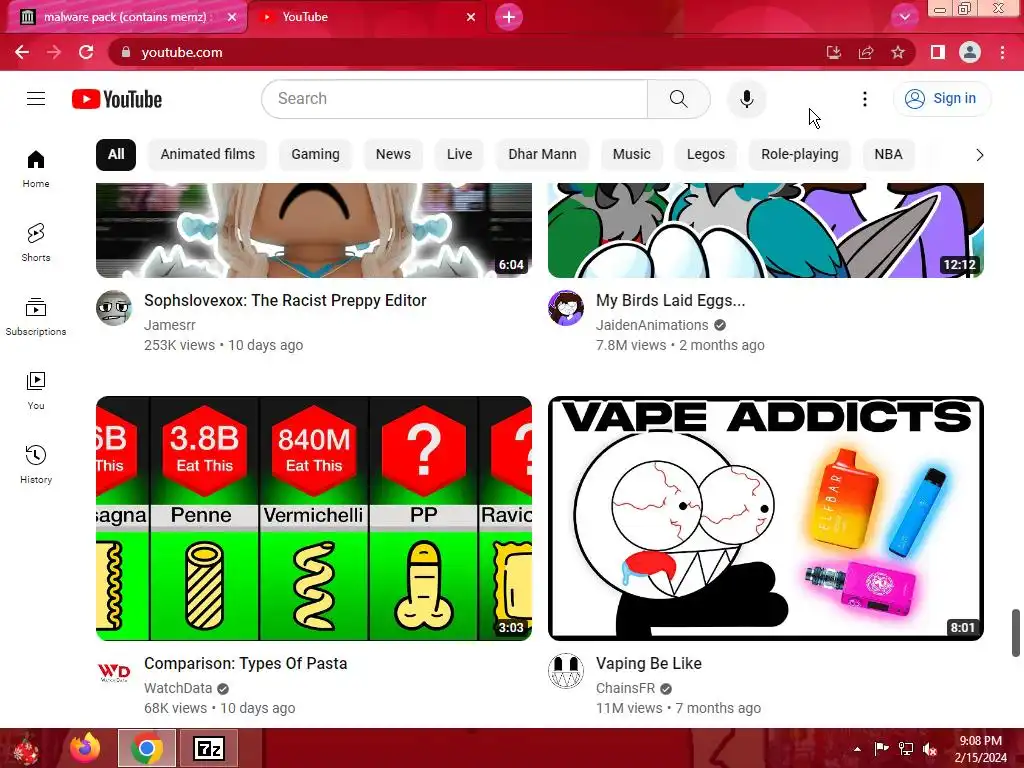The width and height of the screenshot is (1024, 768).
Task: Show hidden tray icons arrow
Action: (857, 749)
